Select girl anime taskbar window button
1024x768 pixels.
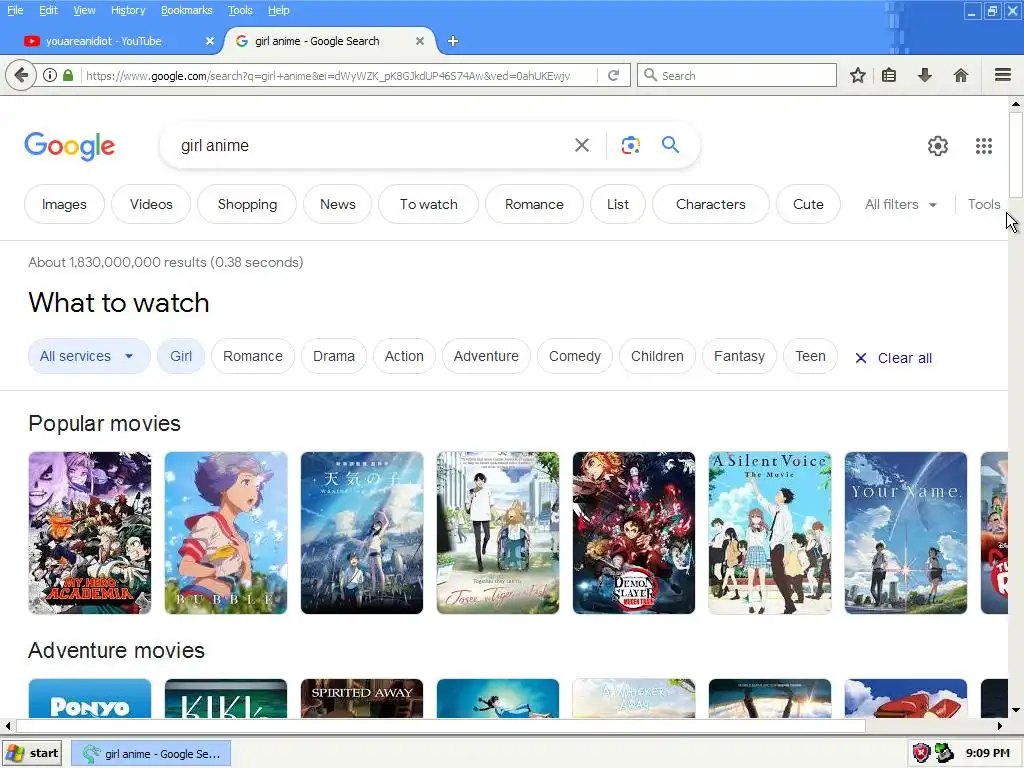coord(150,754)
